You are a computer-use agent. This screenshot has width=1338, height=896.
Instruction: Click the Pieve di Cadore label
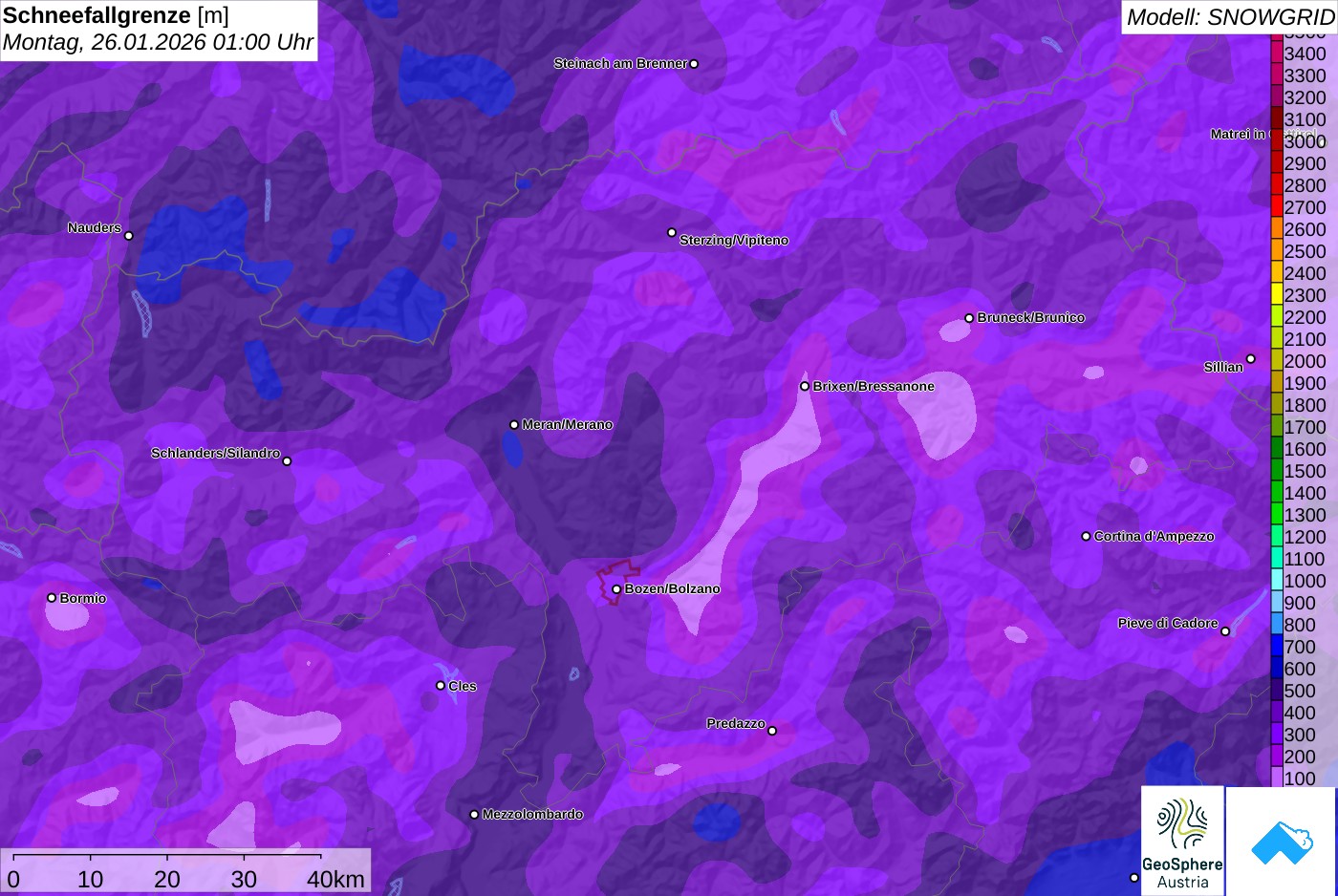(1168, 623)
